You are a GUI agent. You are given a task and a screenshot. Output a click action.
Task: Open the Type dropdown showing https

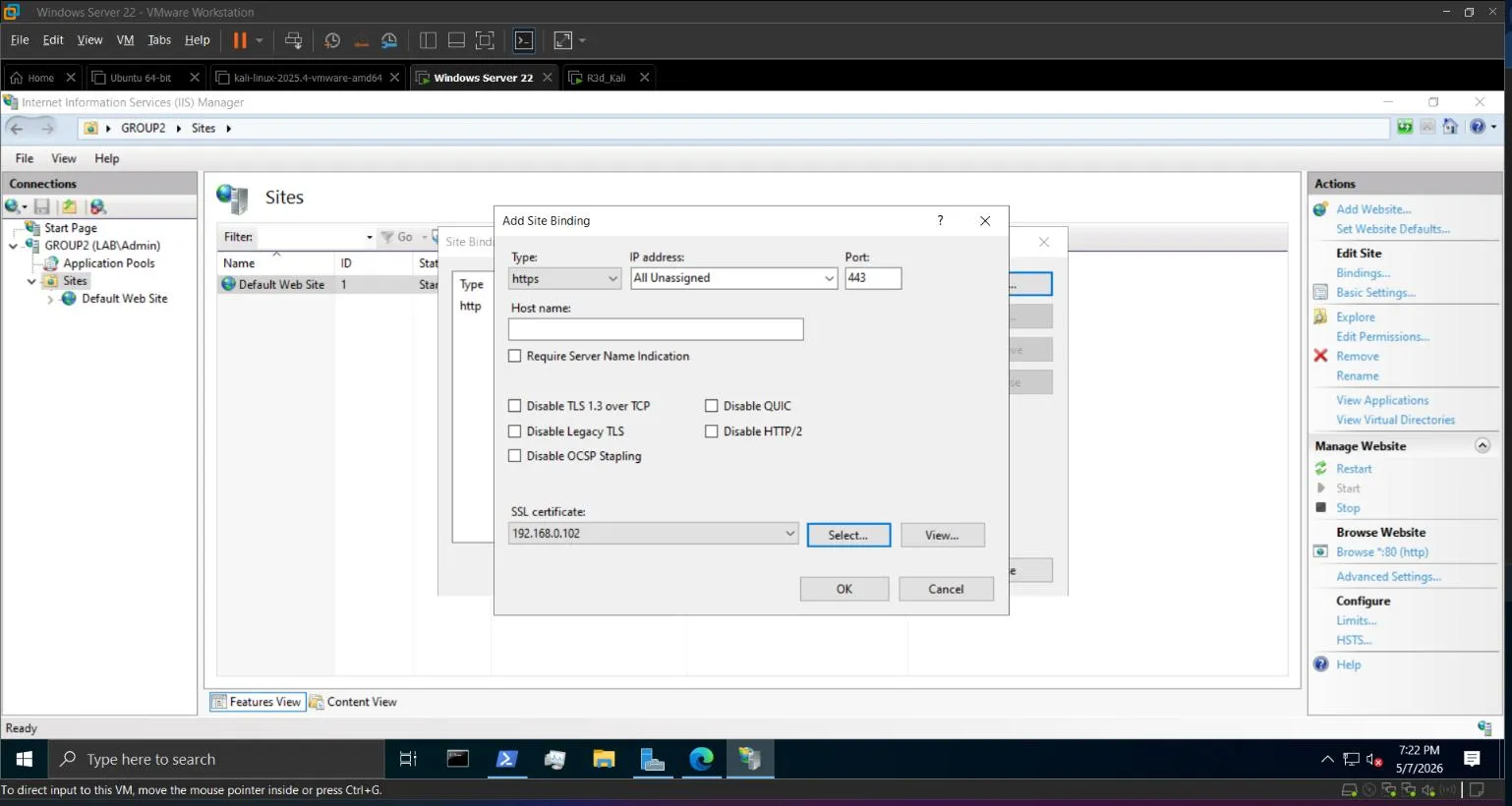[564, 278]
